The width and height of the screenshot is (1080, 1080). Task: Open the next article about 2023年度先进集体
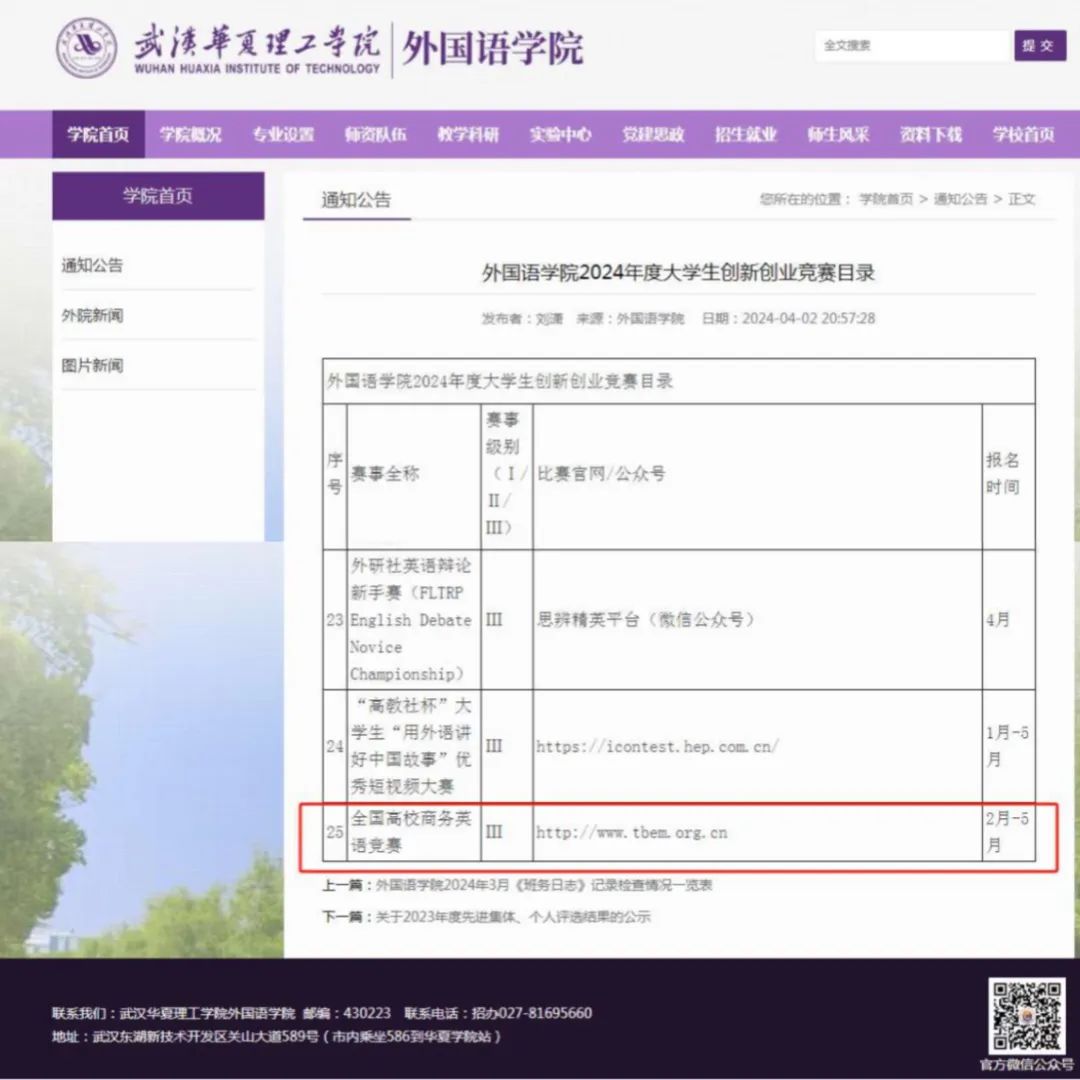point(512,917)
